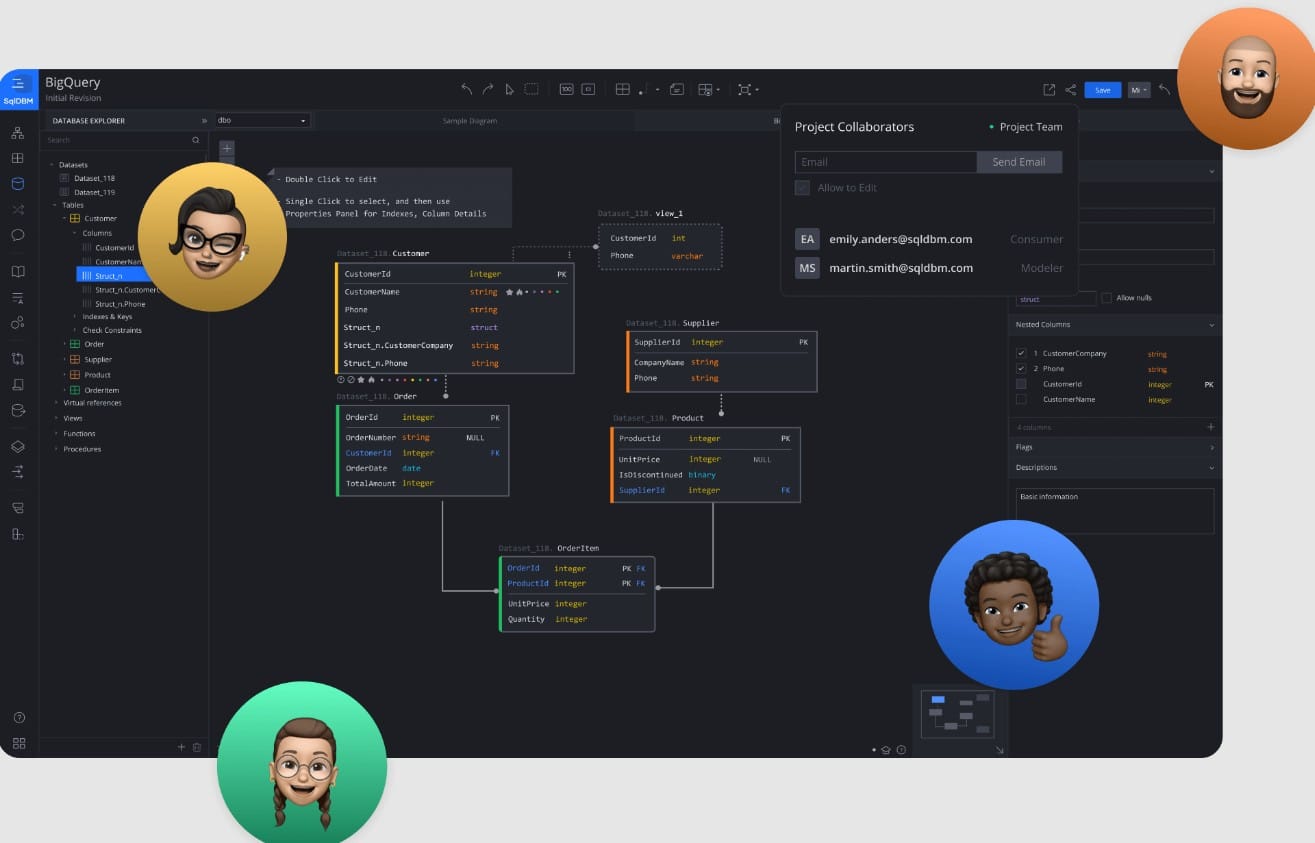Toggle the Allow to Edit checkbox
Screen dimensions: 1315x843
[802, 188]
